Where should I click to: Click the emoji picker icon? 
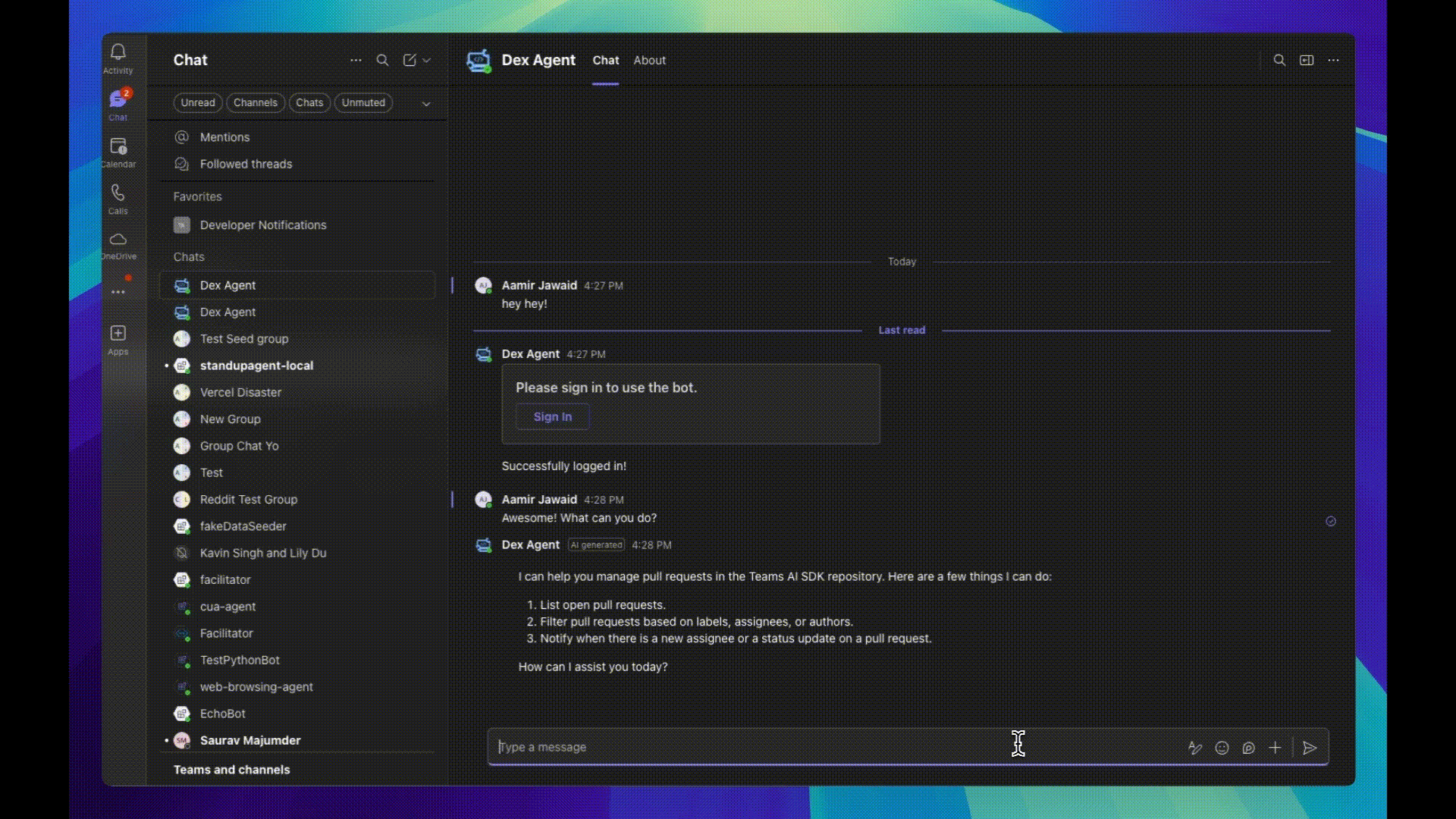pyautogui.click(x=1222, y=748)
